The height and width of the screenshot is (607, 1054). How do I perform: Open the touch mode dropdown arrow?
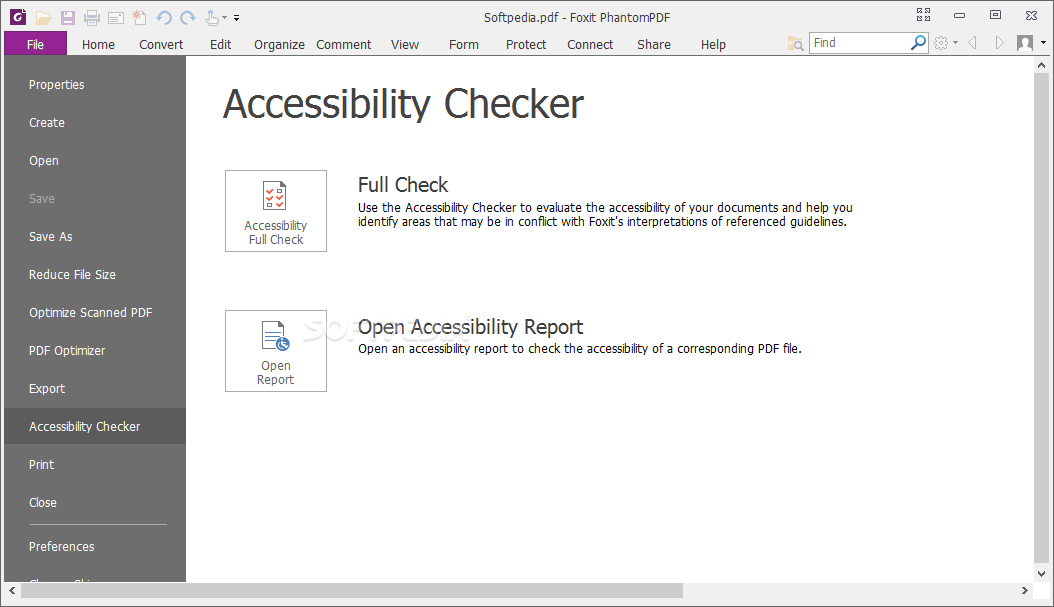225,18
